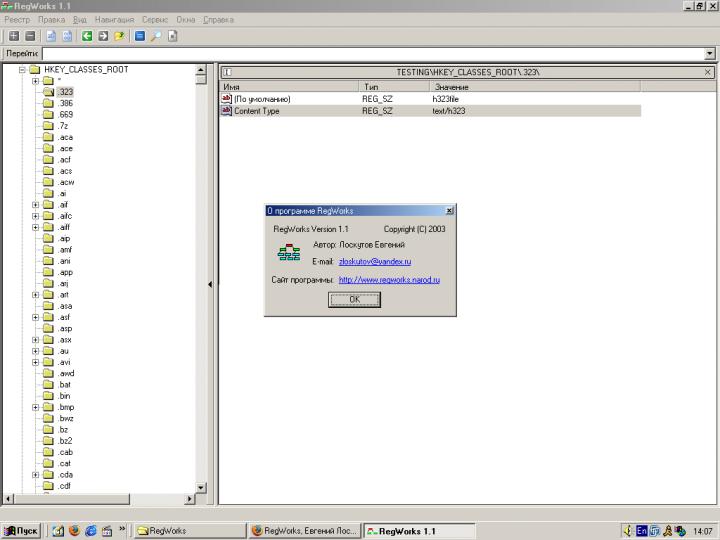720x540 pixels.
Task: Click the Firefox icon in quick launch
Action: pos(73,531)
